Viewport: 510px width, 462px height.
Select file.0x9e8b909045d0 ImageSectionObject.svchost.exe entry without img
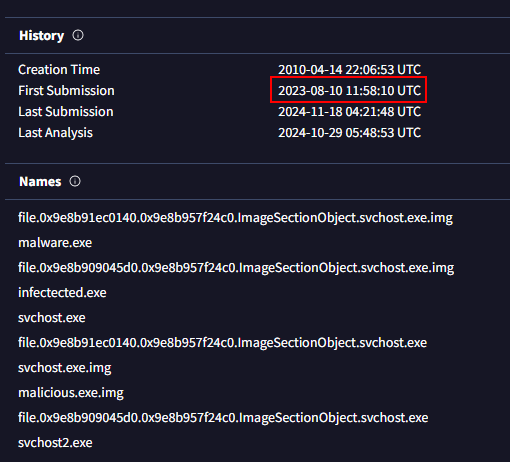click(x=223, y=418)
